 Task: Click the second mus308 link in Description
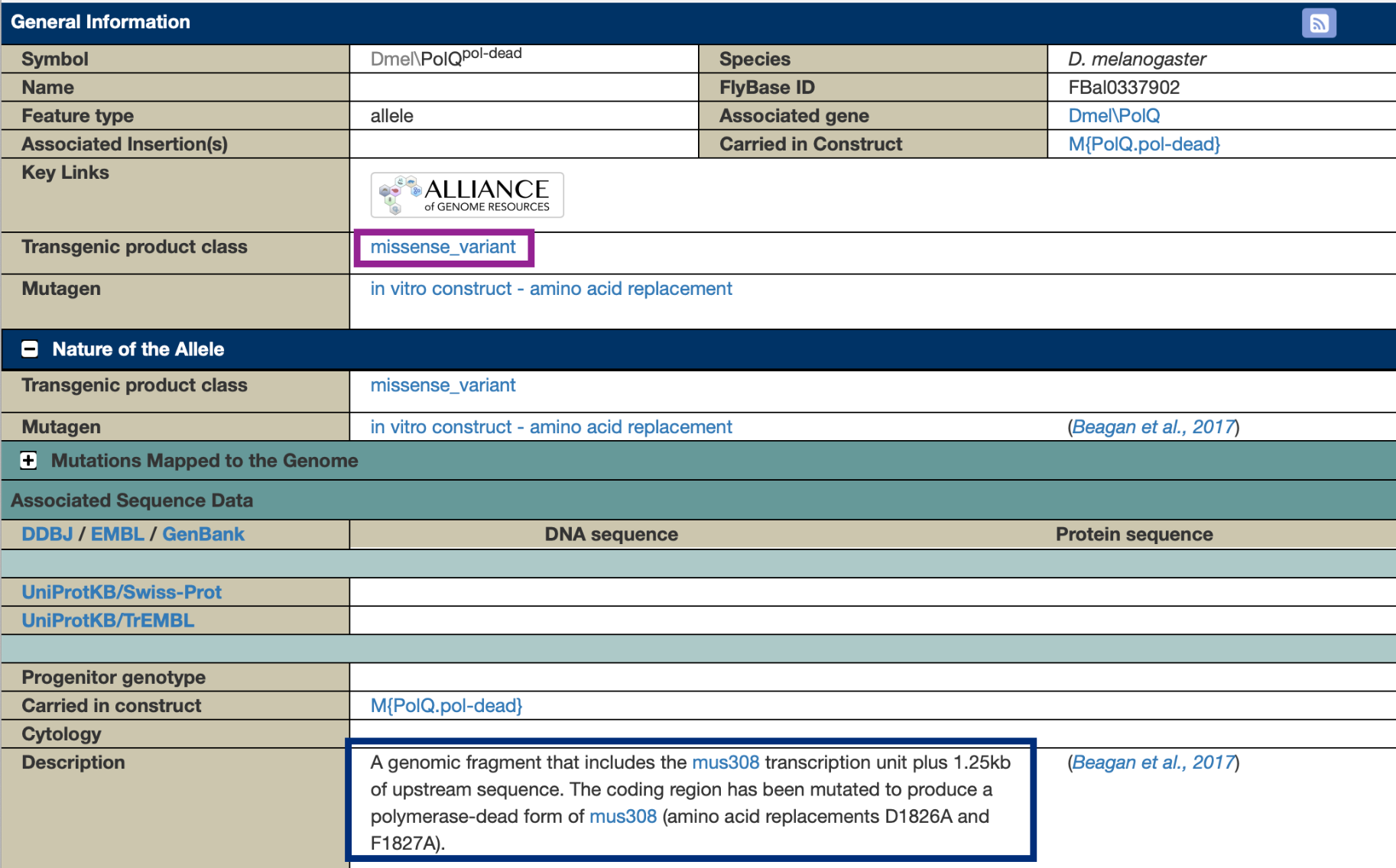click(622, 816)
